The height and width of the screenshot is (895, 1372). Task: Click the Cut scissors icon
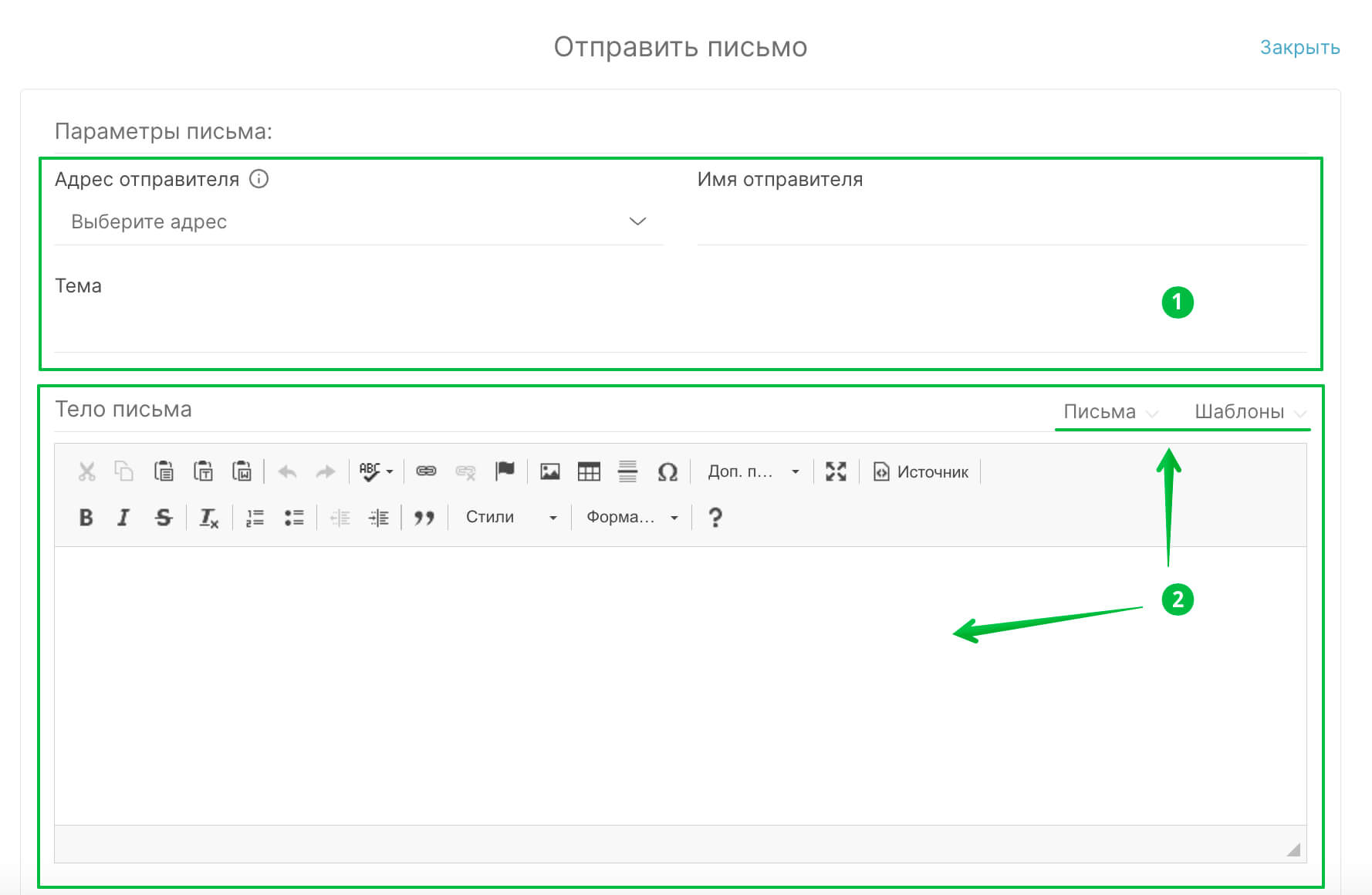point(86,471)
